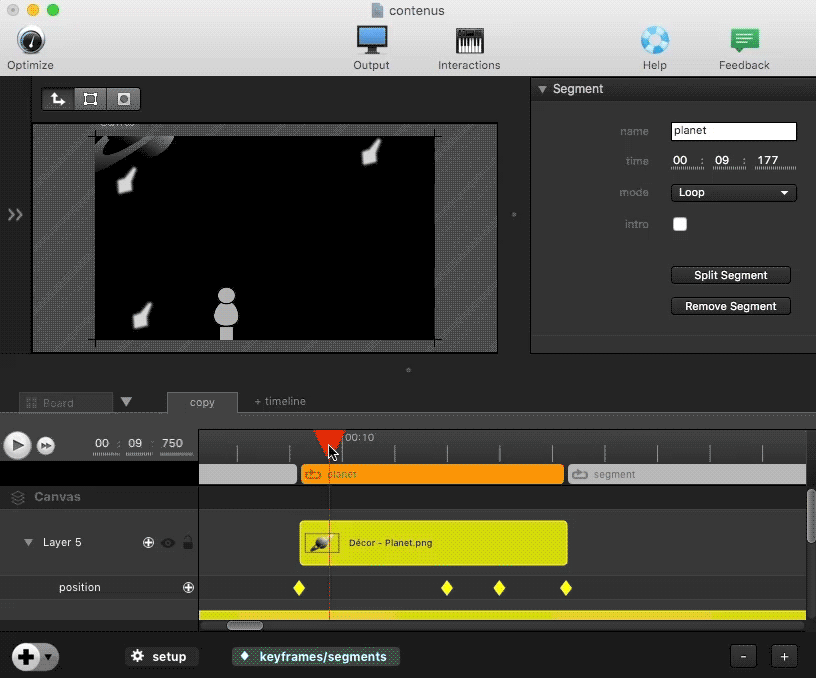Click the Remove Segment button
This screenshot has width=816, height=678.
730,306
